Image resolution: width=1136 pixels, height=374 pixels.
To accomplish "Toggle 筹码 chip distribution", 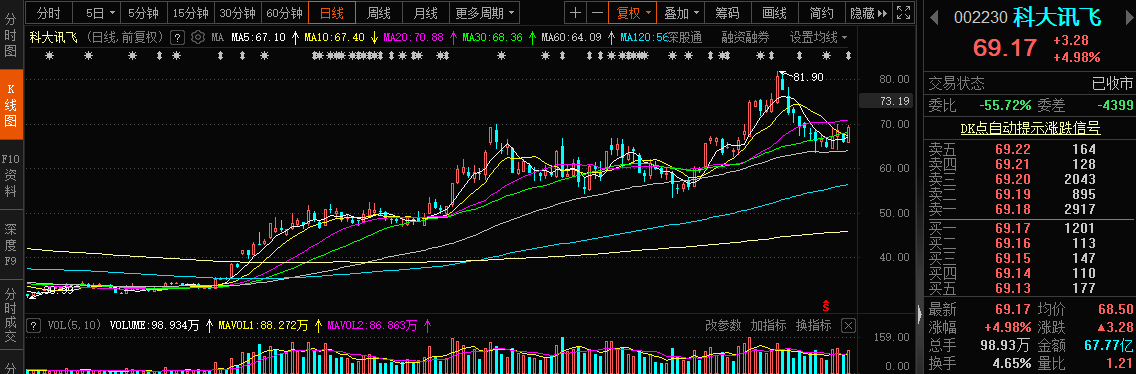I will click(727, 12).
